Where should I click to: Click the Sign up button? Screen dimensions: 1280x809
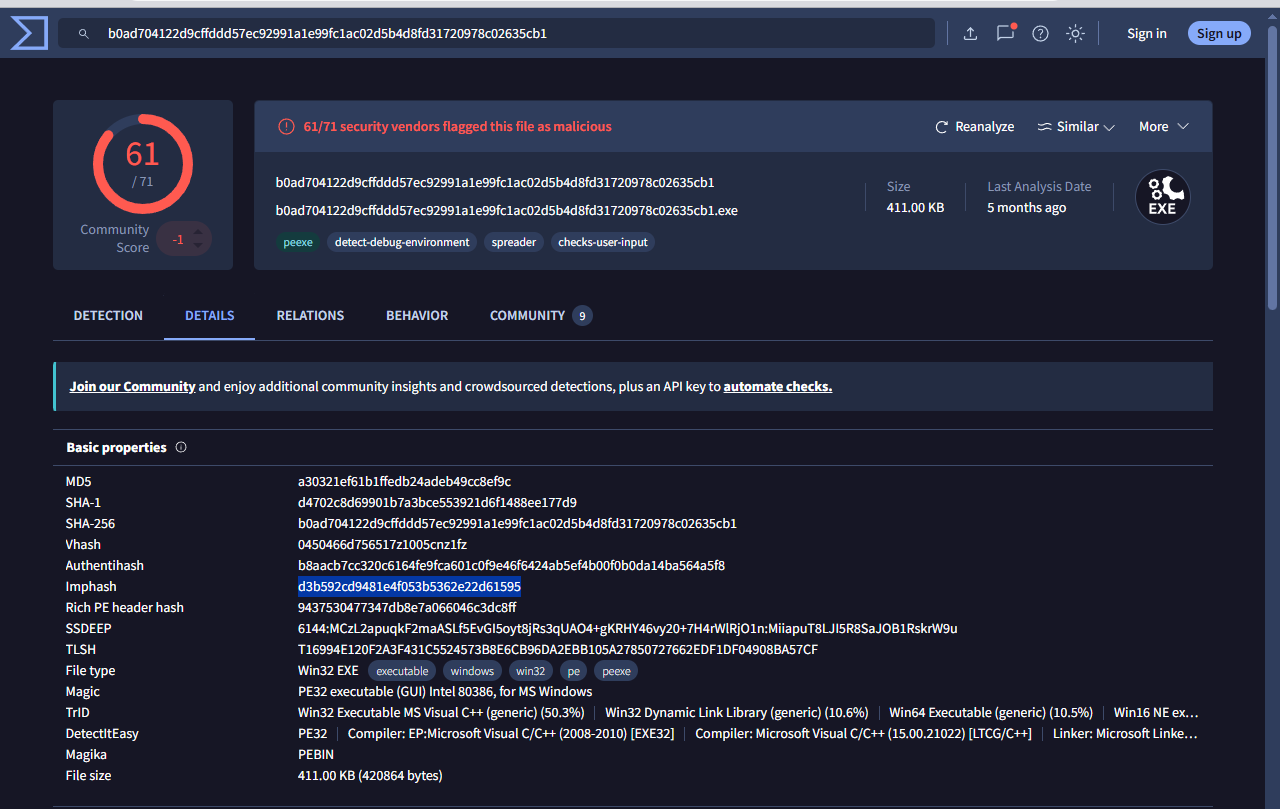pos(1219,33)
